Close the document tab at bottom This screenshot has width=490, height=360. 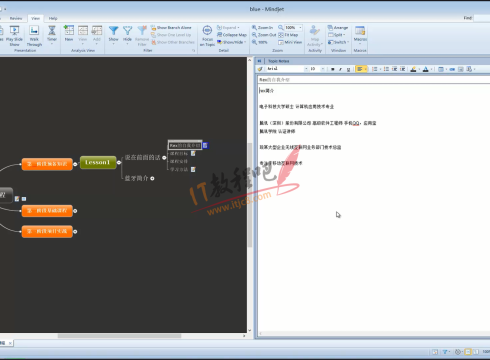10,343
